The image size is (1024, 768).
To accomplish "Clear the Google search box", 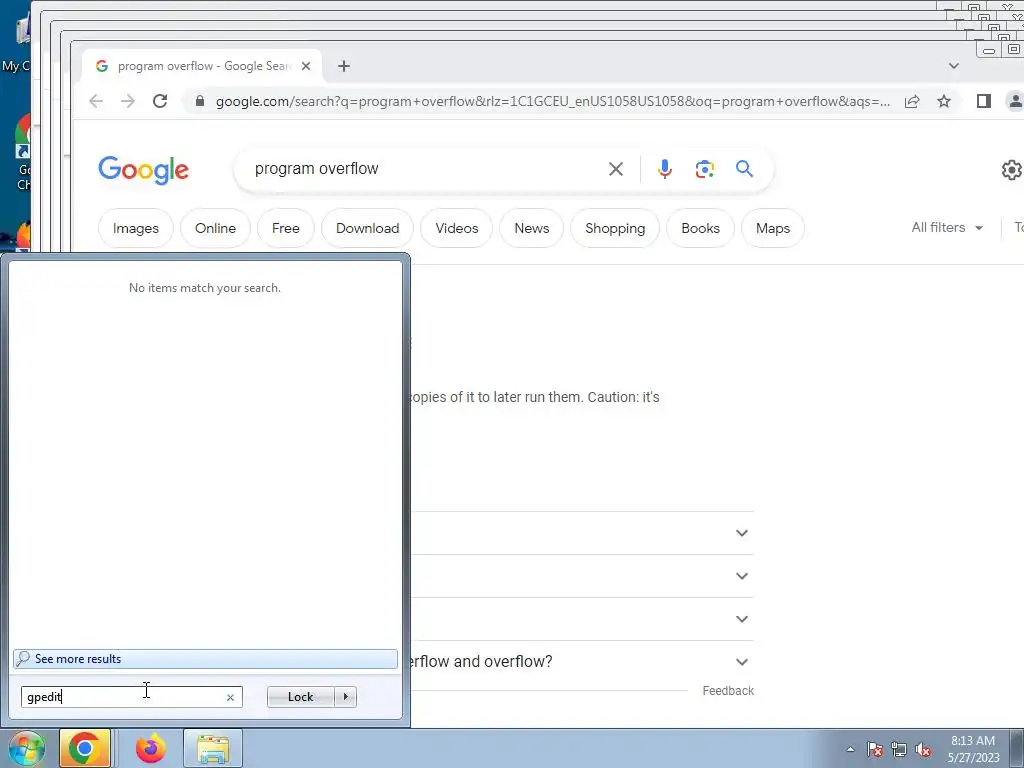I will coord(616,169).
